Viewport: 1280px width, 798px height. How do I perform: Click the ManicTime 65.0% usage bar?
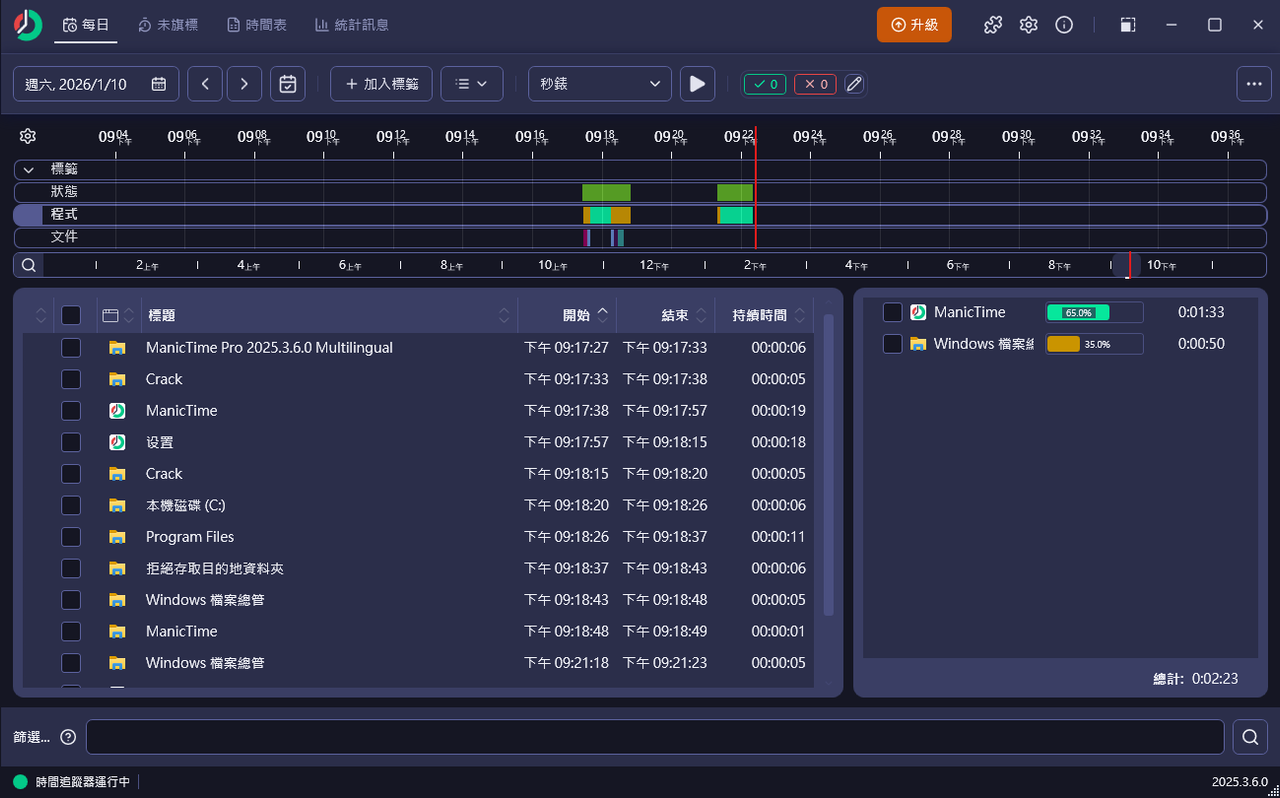[x=1094, y=312]
